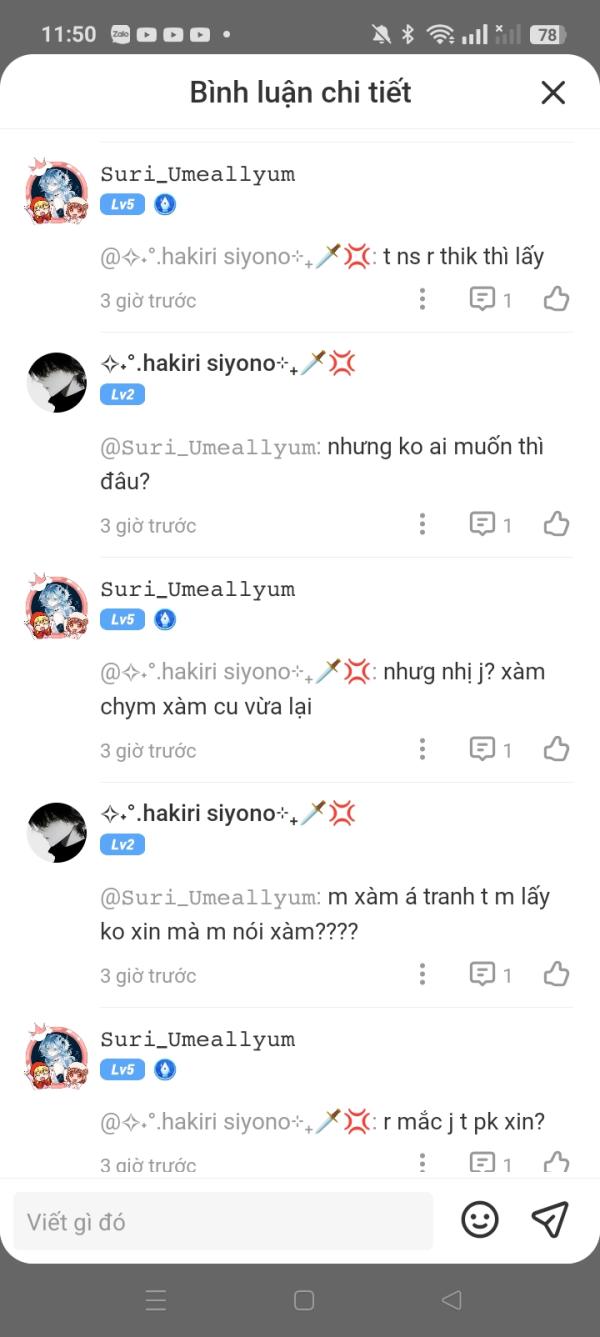This screenshot has width=600, height=1337.
Task: Like the comment 'nhưng ko ai muốn thì đâu?'
Action: [557, 524]
